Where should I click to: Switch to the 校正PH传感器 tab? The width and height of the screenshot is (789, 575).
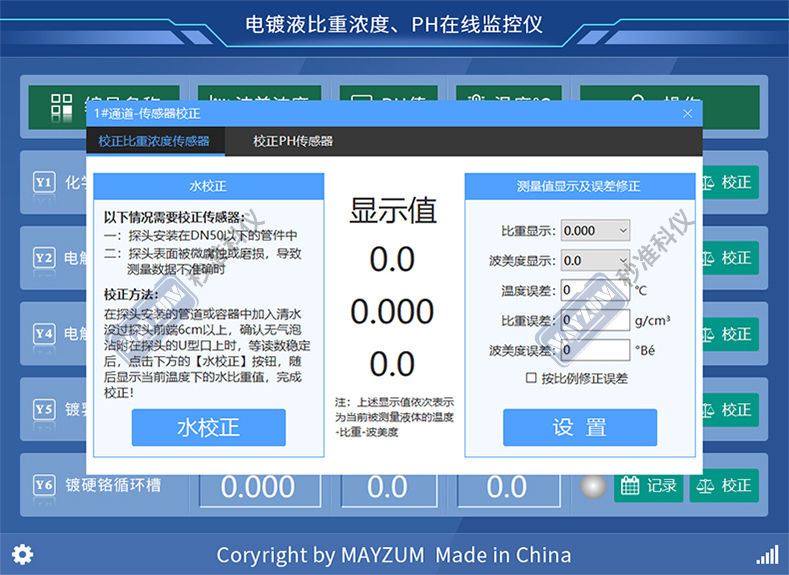[x=293, y=141]
